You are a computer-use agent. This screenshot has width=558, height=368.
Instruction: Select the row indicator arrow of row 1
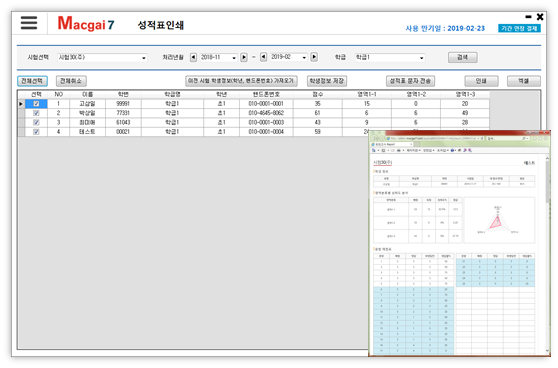pos(21,104)
